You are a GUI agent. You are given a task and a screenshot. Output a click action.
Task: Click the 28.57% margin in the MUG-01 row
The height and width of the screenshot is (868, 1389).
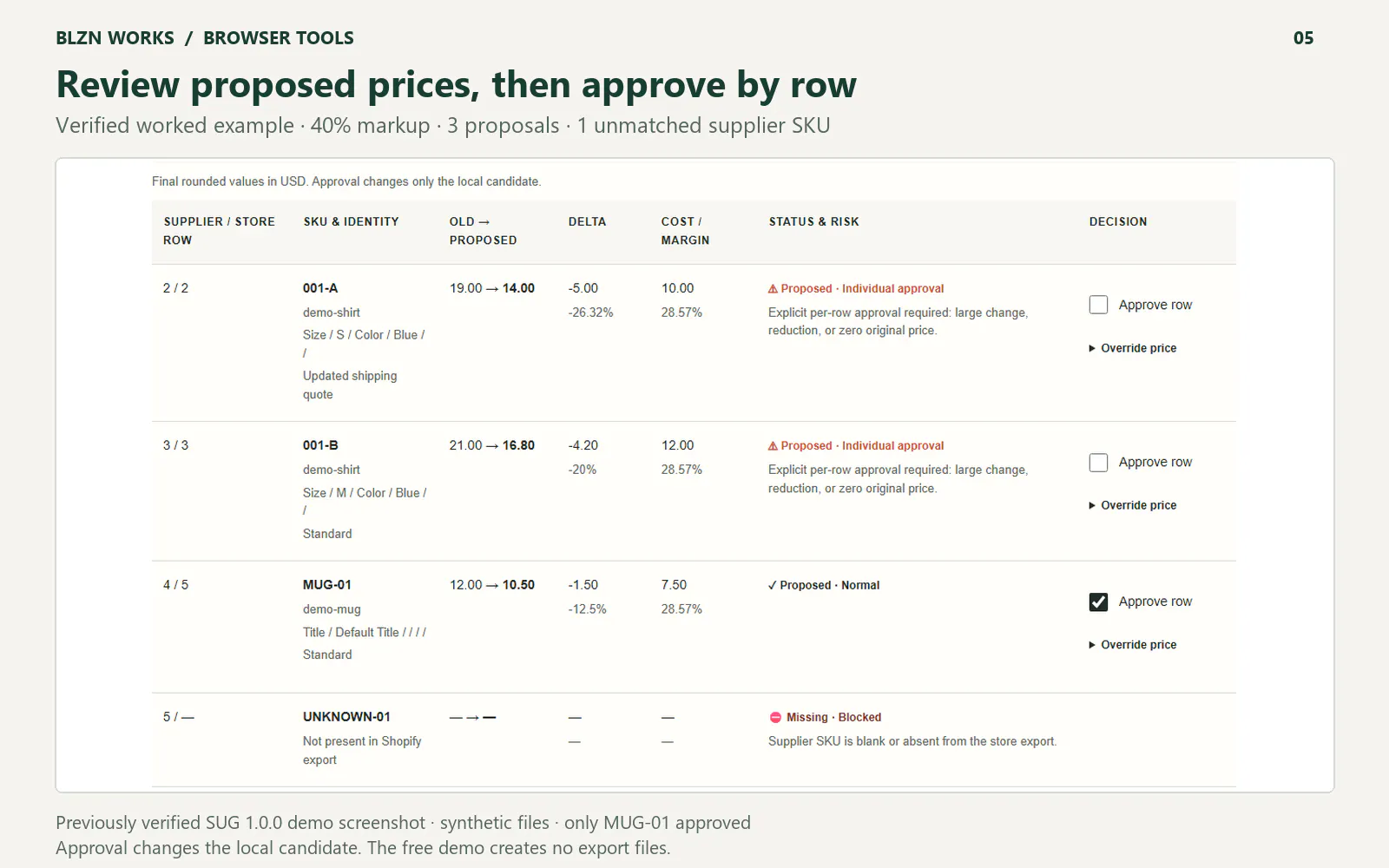pos(681,609)
